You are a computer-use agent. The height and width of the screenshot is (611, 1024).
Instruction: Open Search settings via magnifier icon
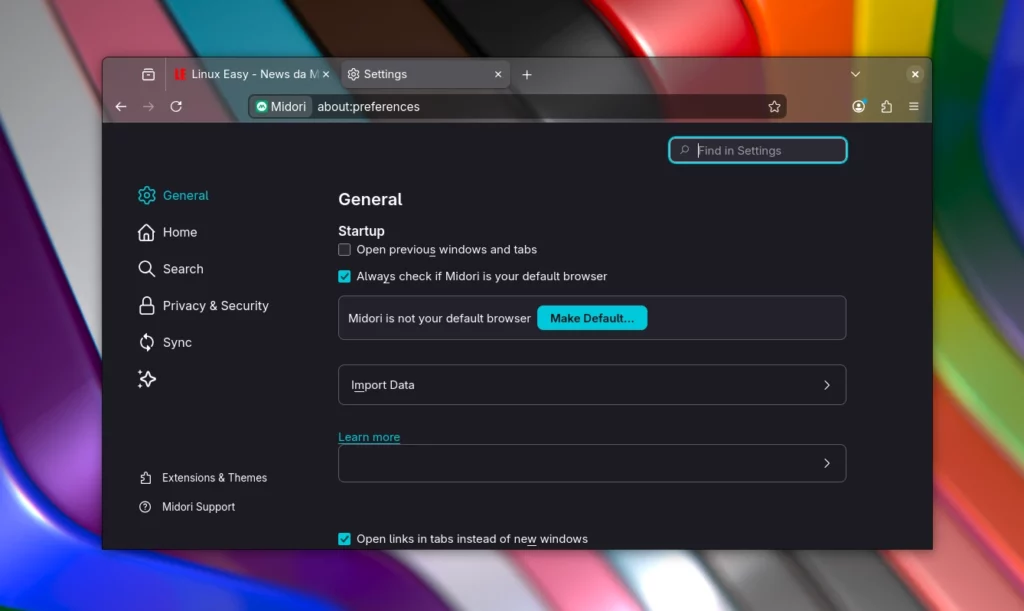(146, 268)
